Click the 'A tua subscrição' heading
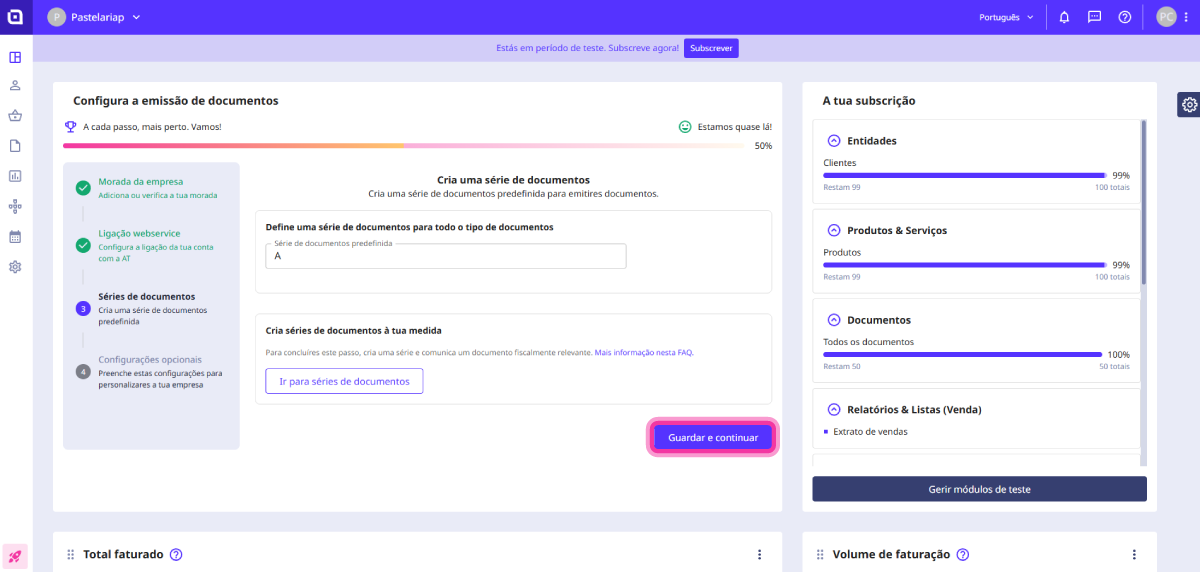This screenshot has width=1200, height=572. click(x=868, y=101)
